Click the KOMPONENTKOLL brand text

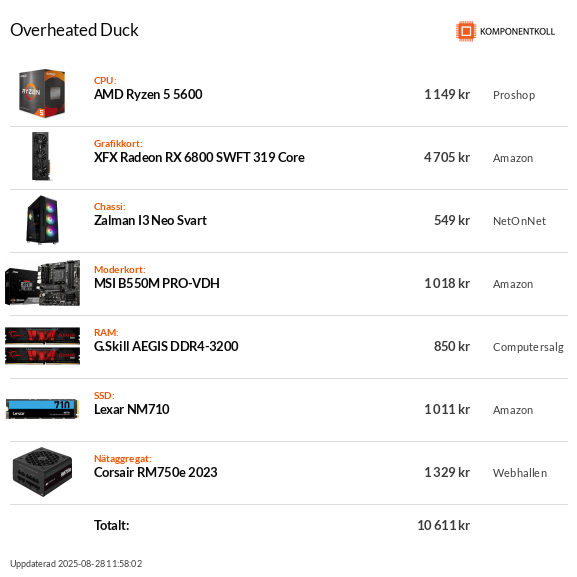click(517, 32)
